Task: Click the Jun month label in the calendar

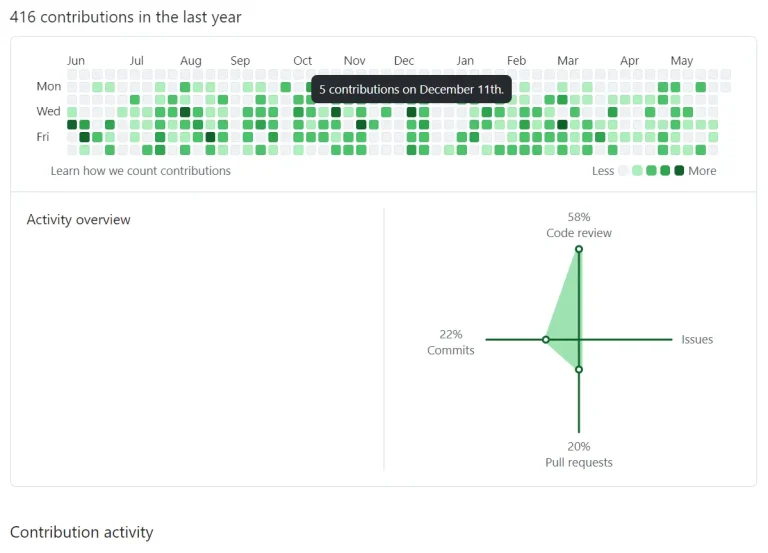Action: click(x=76, y=61)
